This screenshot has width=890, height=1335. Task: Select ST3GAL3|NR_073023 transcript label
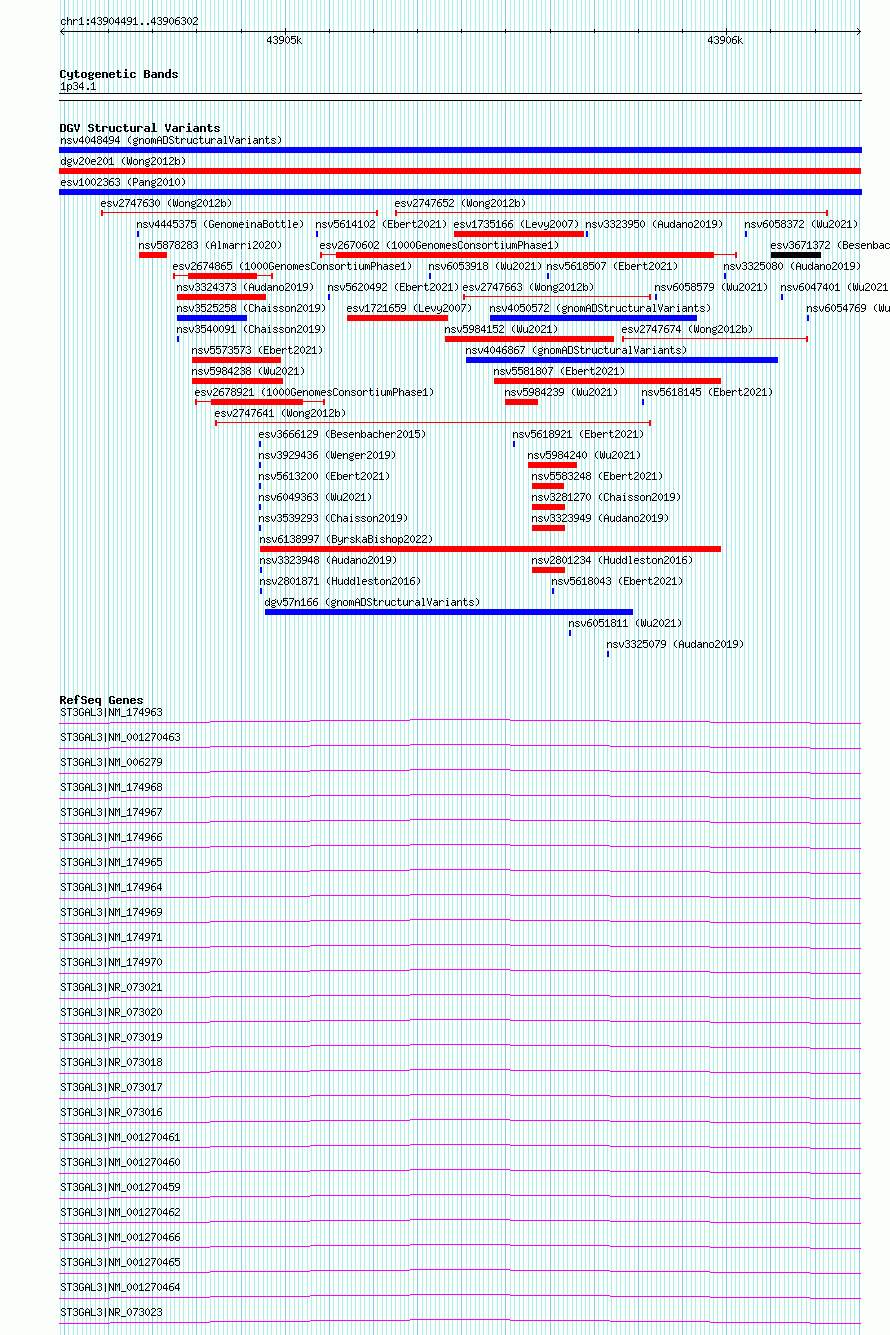(x=111, y=1312)
